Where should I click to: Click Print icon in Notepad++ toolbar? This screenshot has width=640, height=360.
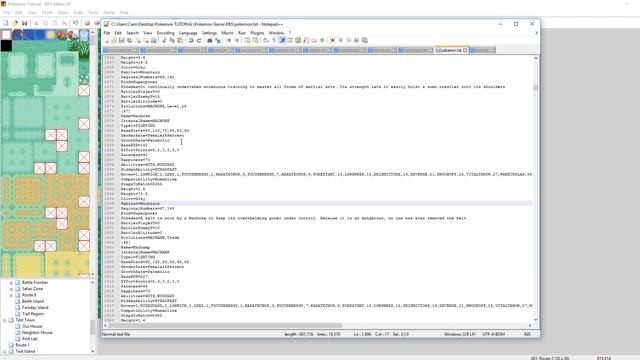153,40
